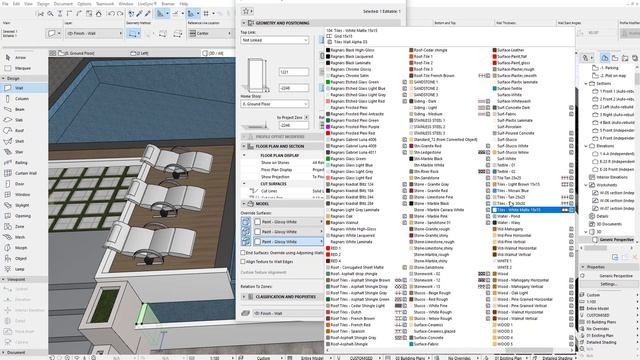Expand the Elevations folder in navigator
This screenshot has width=640, height=360.
click(586, 146)
